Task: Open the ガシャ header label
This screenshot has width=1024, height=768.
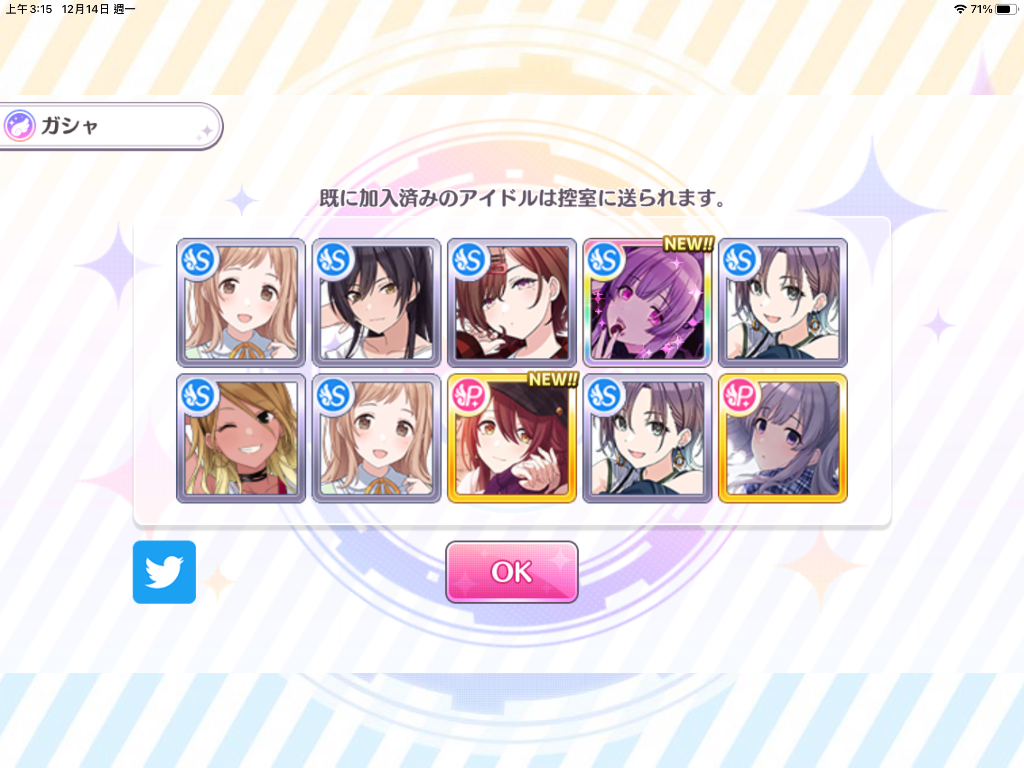Action: 69,125
